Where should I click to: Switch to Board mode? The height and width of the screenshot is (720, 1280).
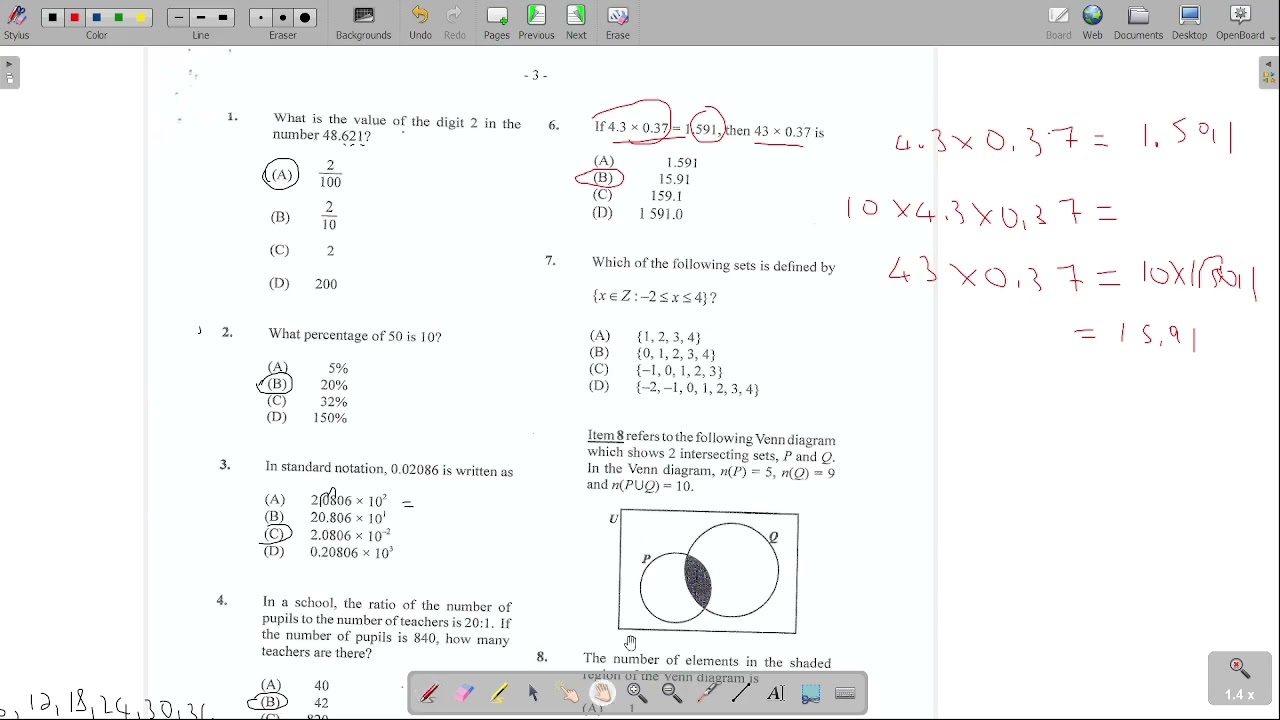1059,22
